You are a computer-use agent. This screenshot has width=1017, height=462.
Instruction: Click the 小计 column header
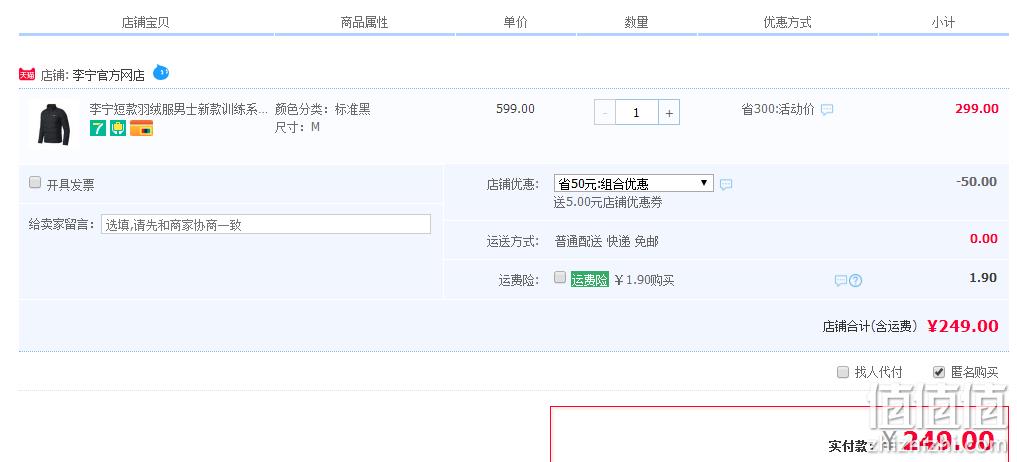tap(943, 23)
